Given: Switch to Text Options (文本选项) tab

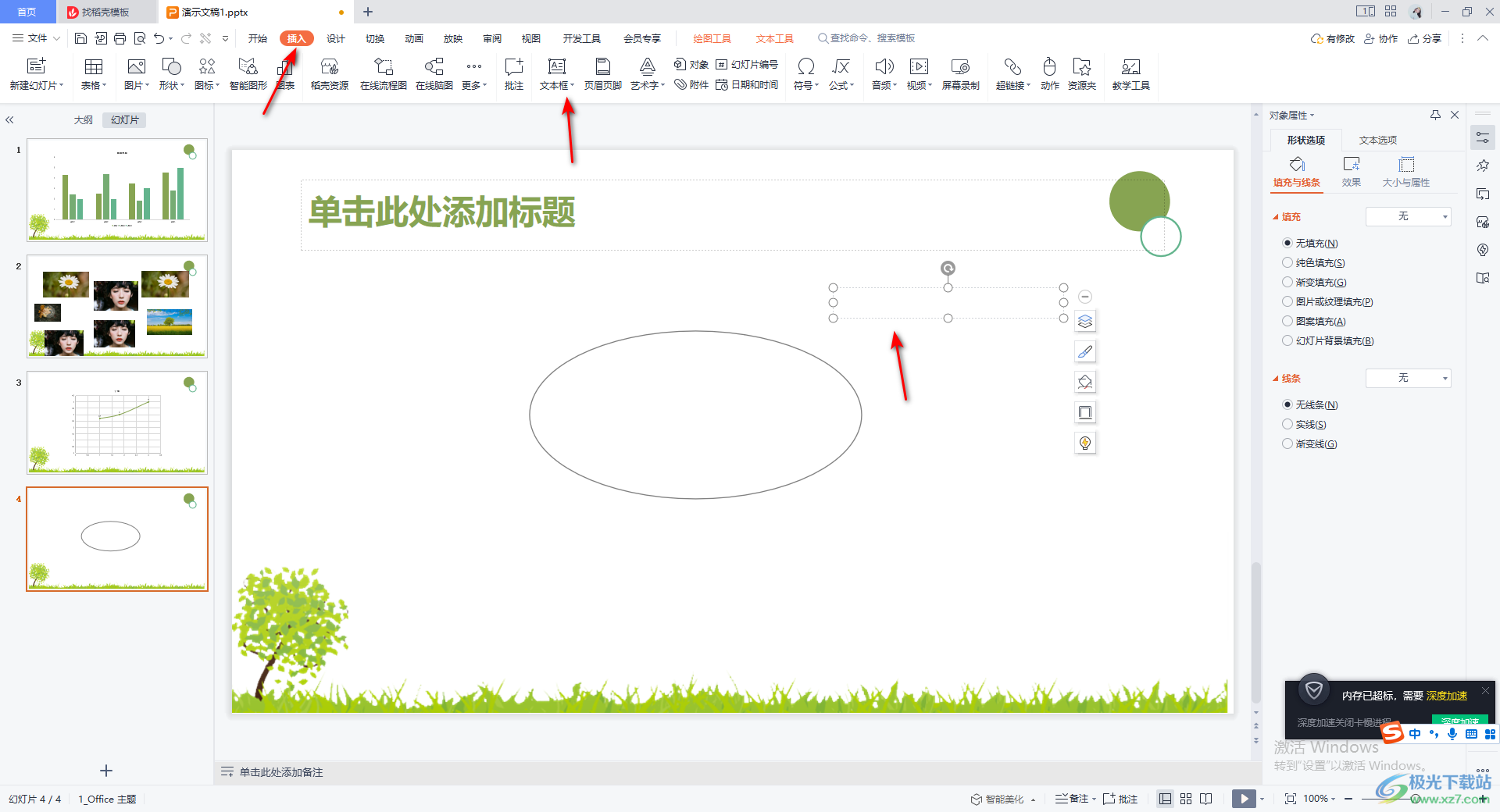Looking at the screenshot, I should tap(1378, 141).
